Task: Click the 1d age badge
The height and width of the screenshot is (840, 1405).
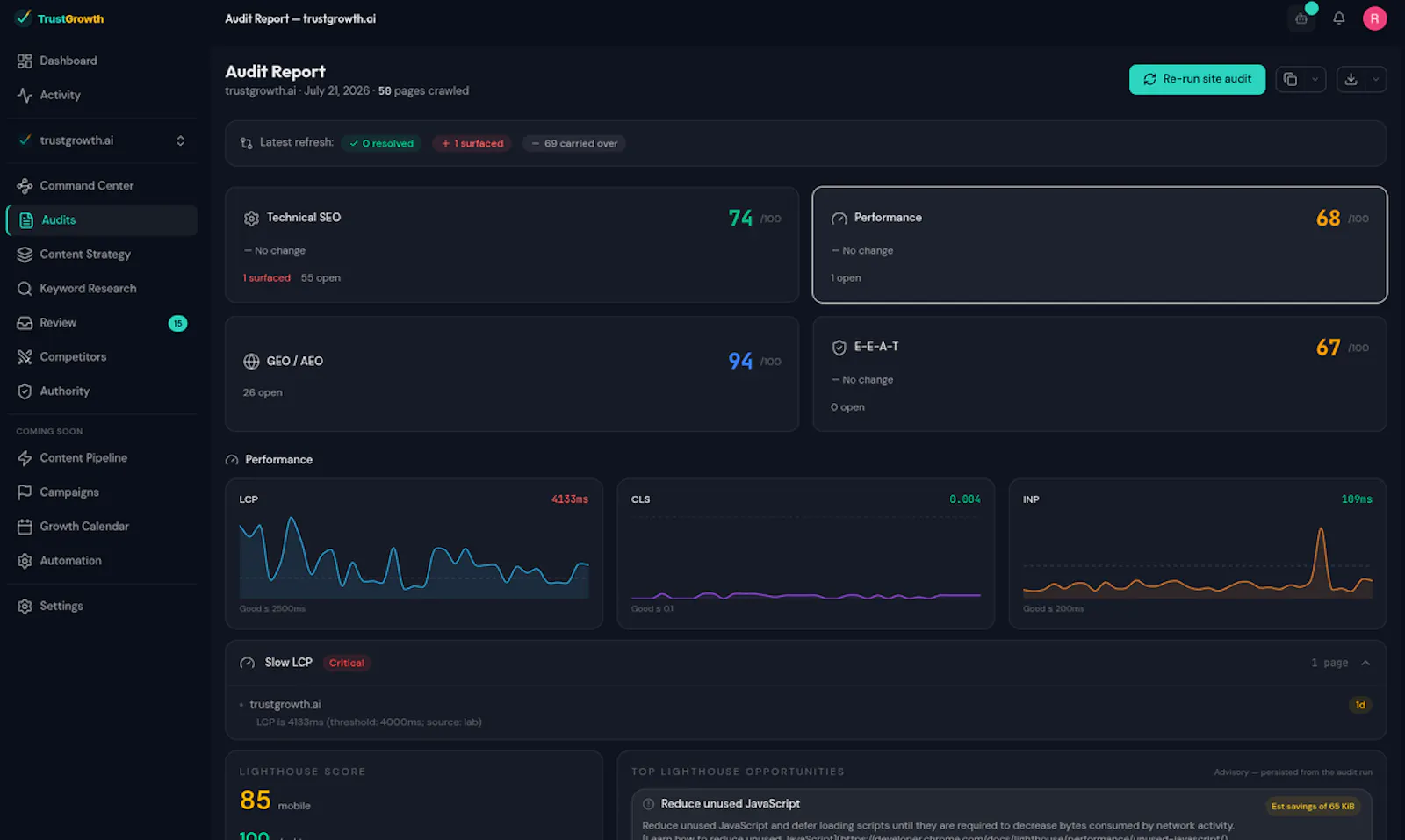Action: [1360, 706]
